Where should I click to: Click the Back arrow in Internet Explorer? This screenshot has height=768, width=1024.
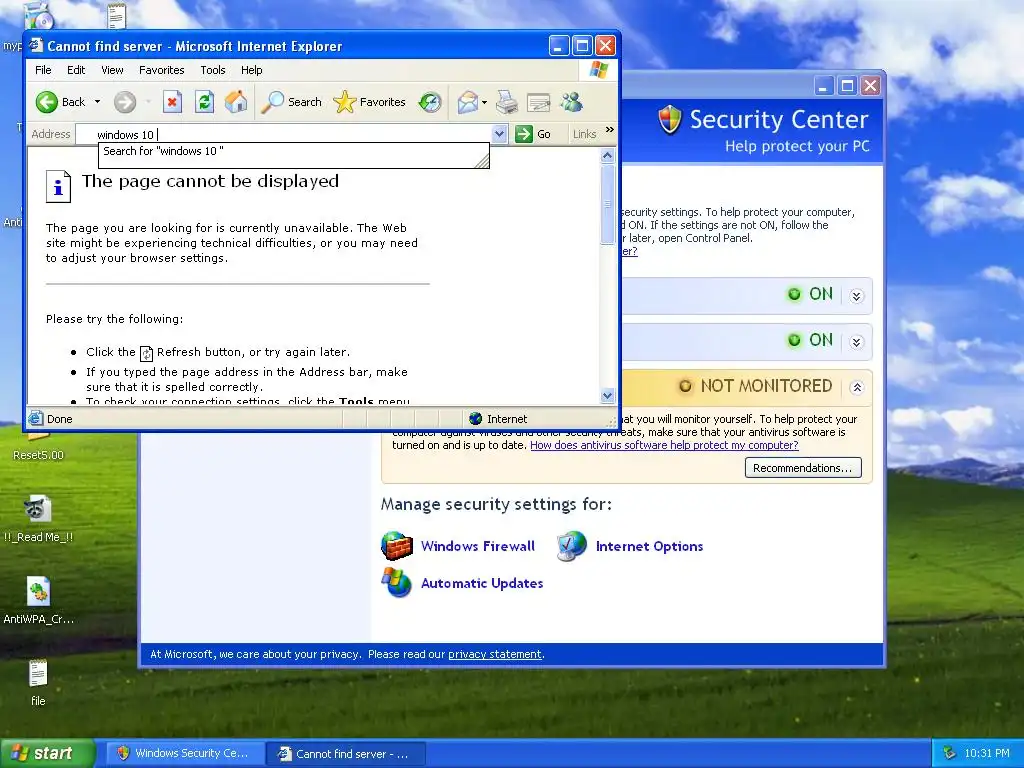[47, 102]
